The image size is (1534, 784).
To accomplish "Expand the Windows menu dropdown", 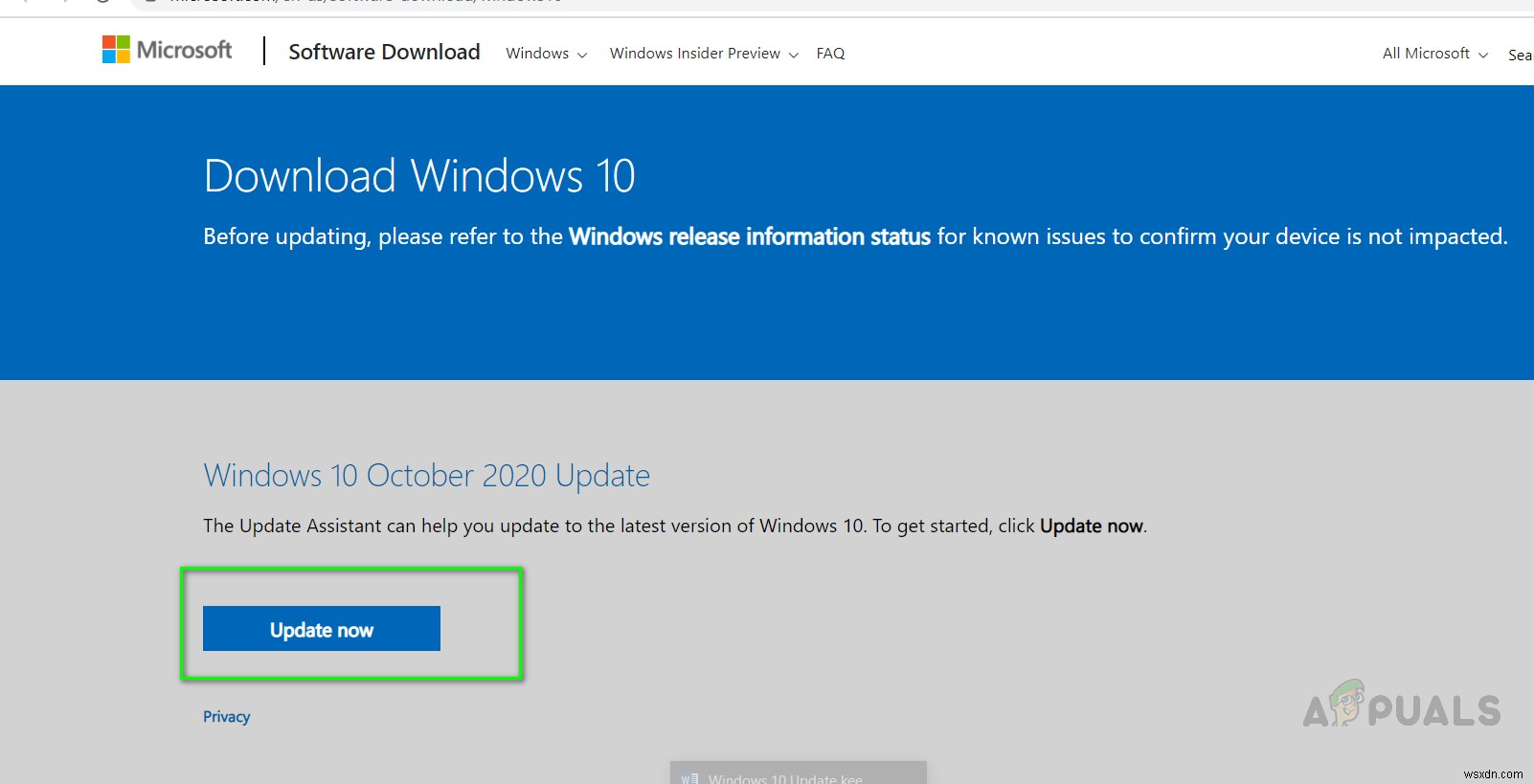I will point(546,54).
